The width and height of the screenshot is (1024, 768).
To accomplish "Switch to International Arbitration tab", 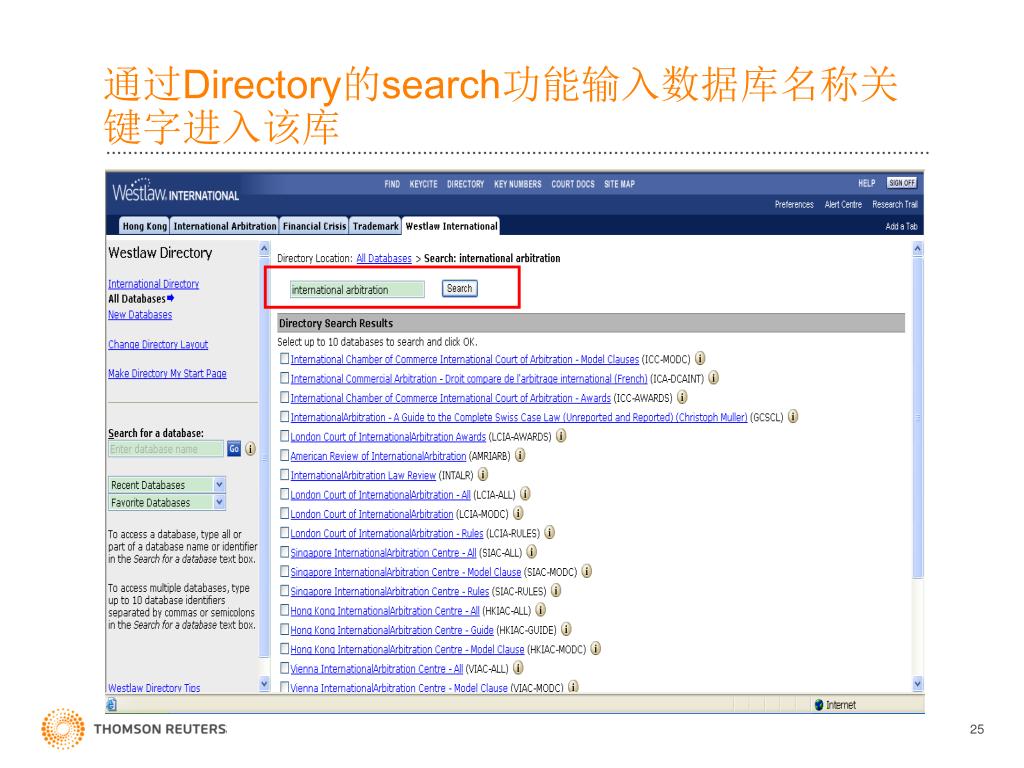I will pos(225,226).
